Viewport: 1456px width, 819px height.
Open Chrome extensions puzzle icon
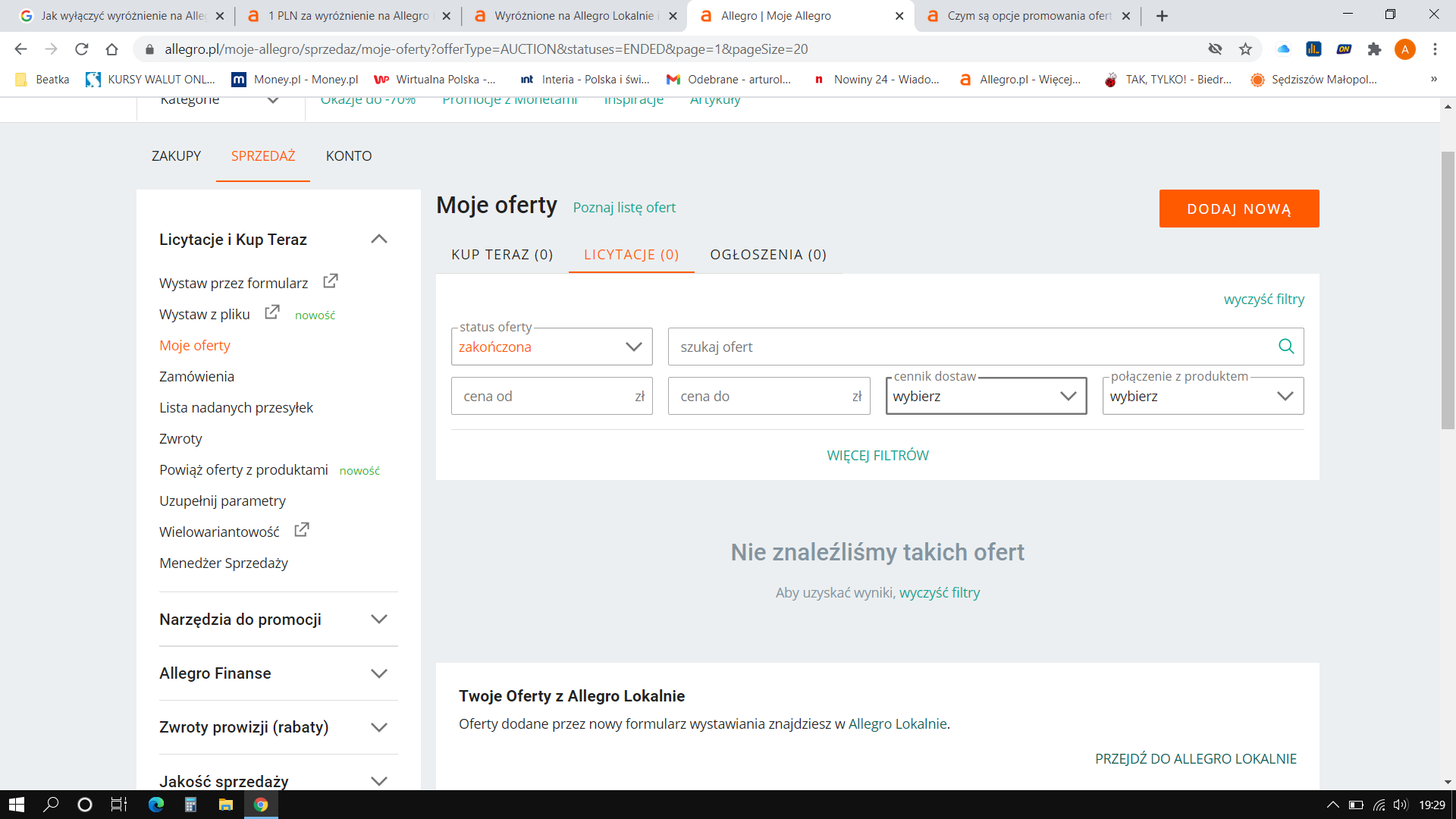pos(1374,49)
